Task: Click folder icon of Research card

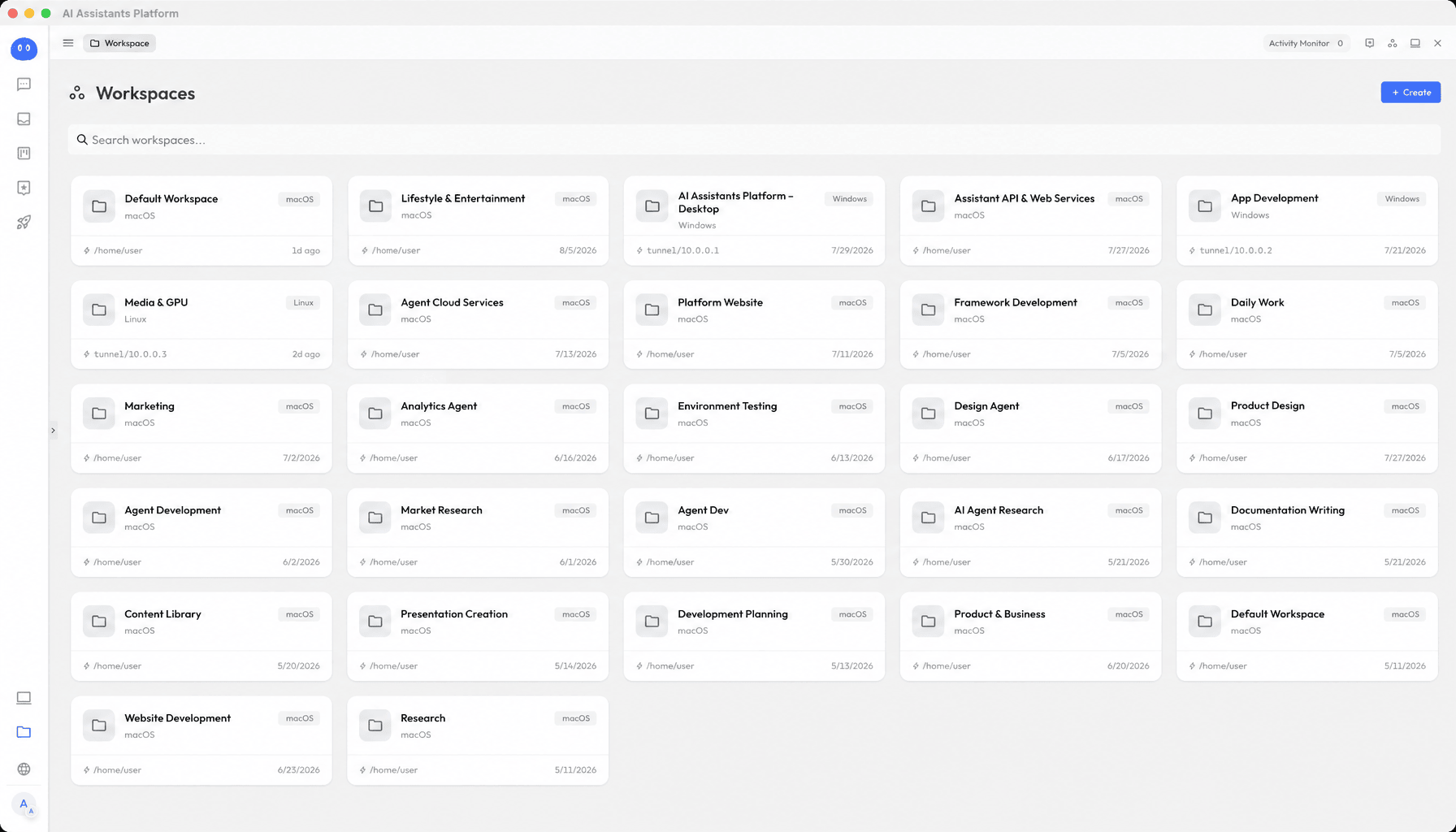Action: point(375,726)
